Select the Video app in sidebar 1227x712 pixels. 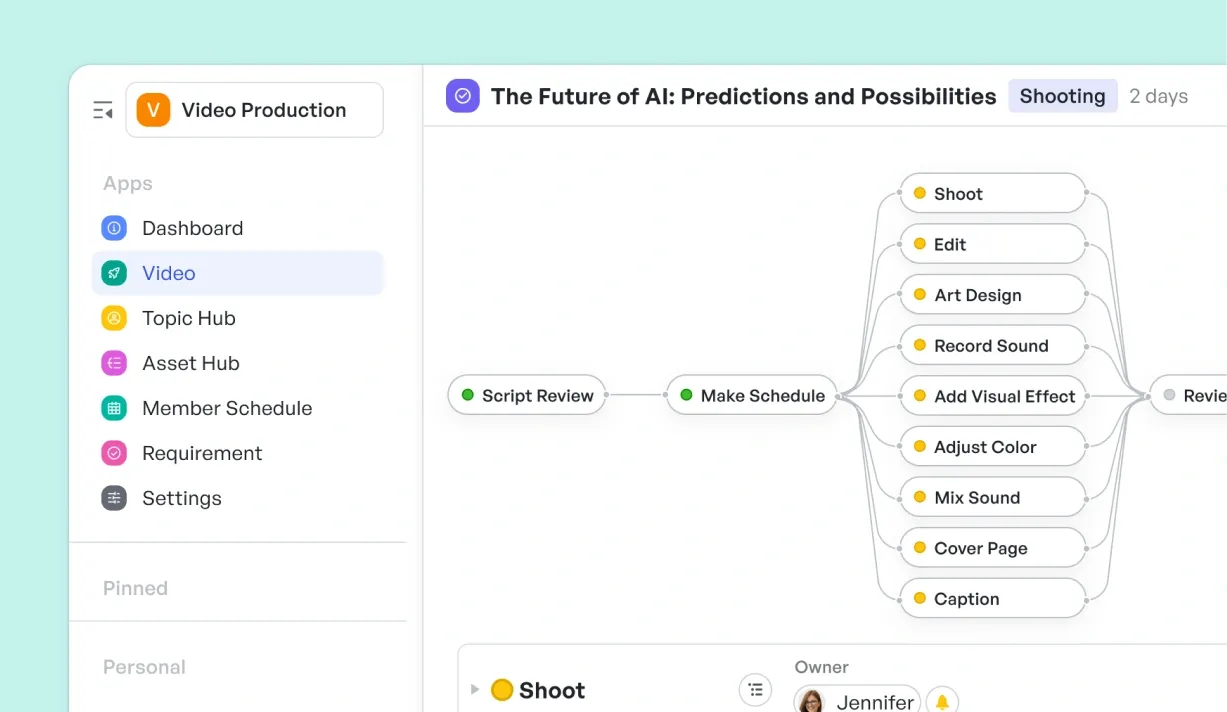237,273
